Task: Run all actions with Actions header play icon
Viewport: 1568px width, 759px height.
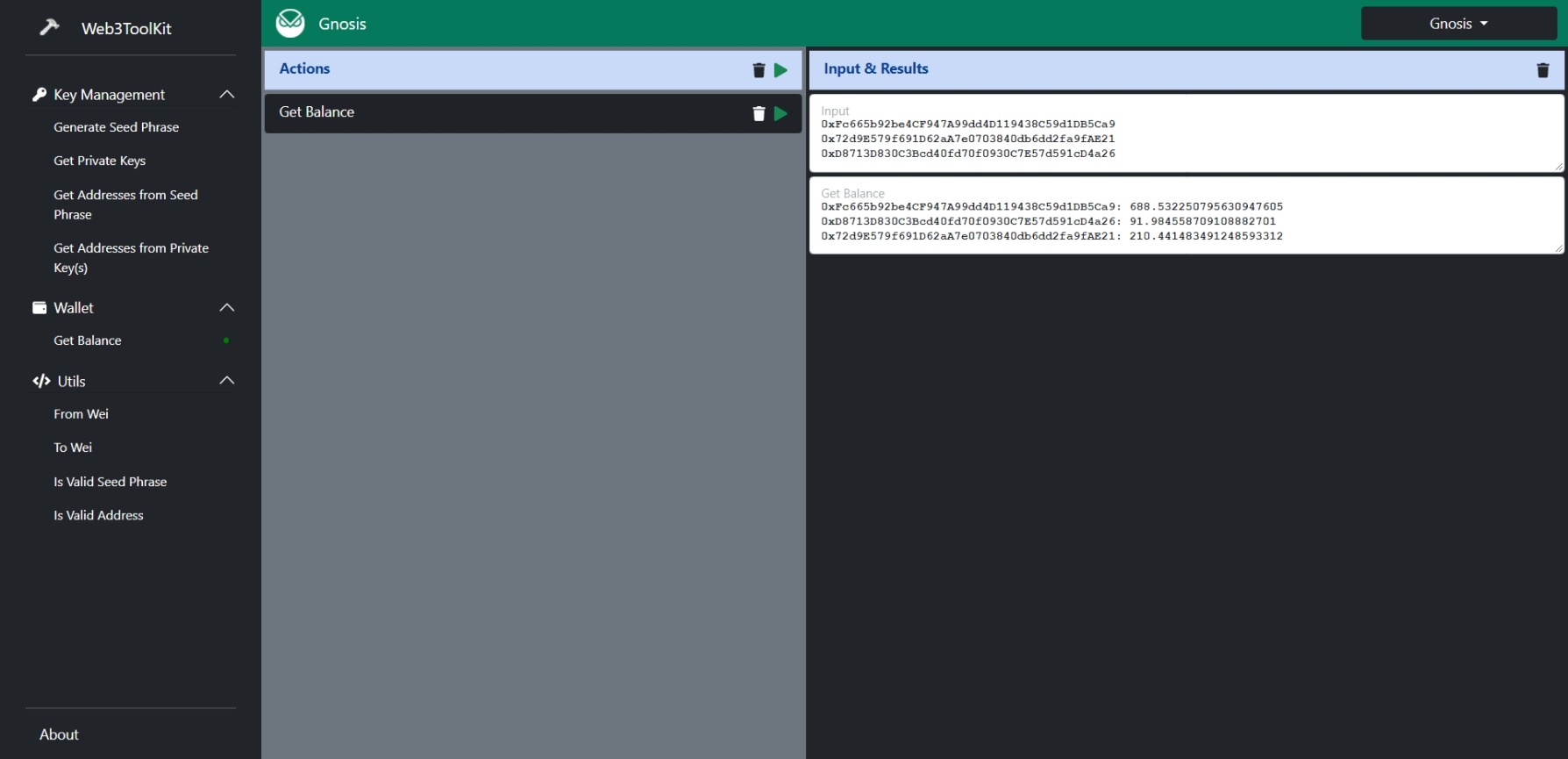Action: pyautogui.click(x=780, y=70)
